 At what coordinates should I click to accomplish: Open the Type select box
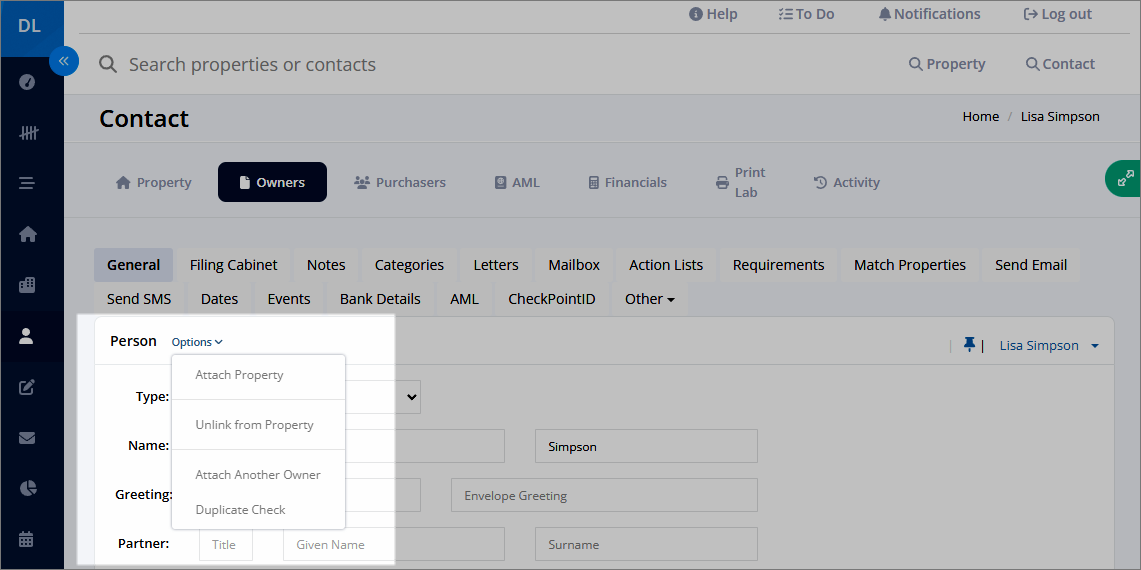click(x=381, y=397)
